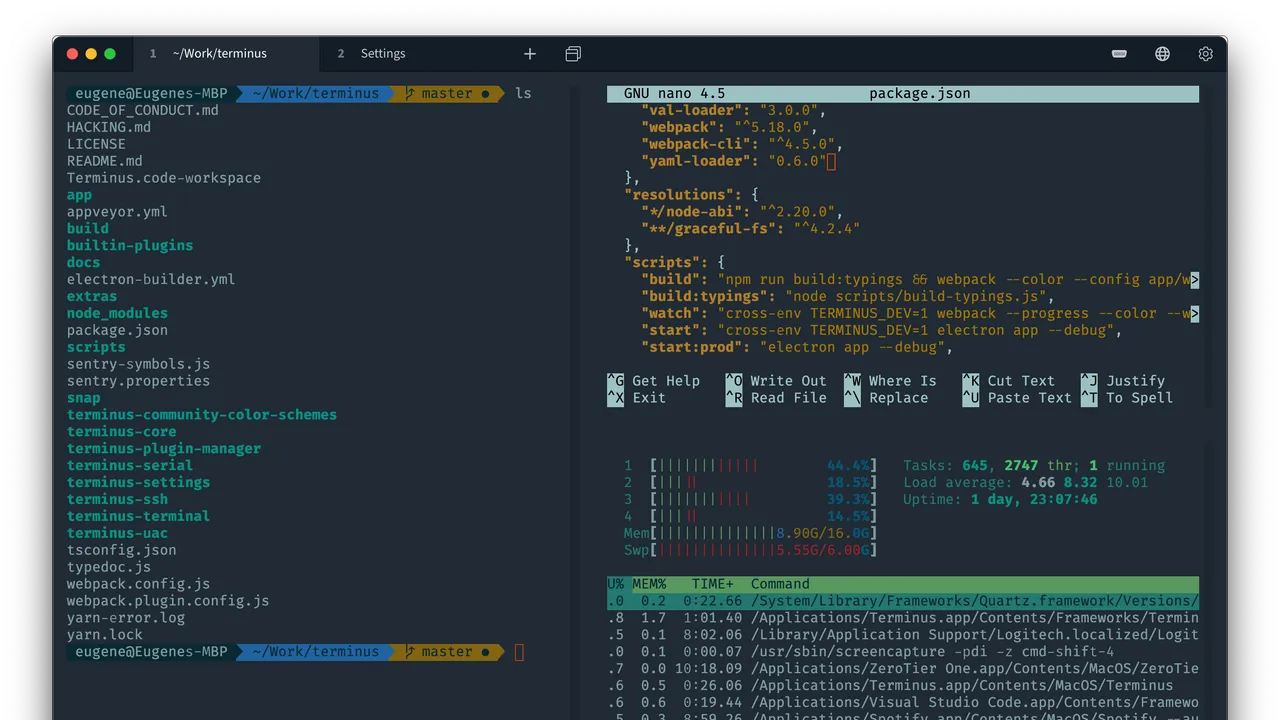
Task: Click sentry-symbols.js in the listing
Action: tap(138, 364)
